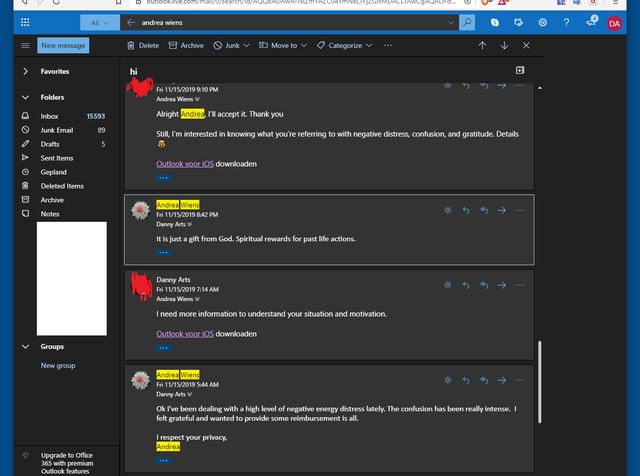
Task: Open Settings gear in header
Action: (542, 22)
